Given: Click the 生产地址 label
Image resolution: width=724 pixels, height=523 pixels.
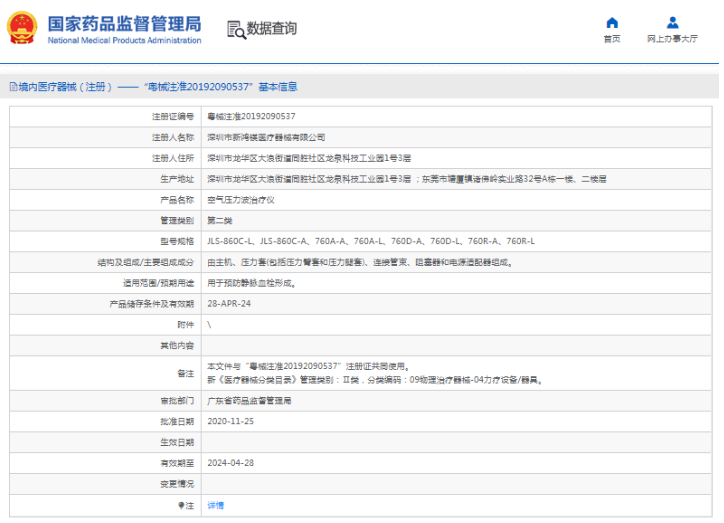Looking at the screenshot, I should click(x=177, y=179).
